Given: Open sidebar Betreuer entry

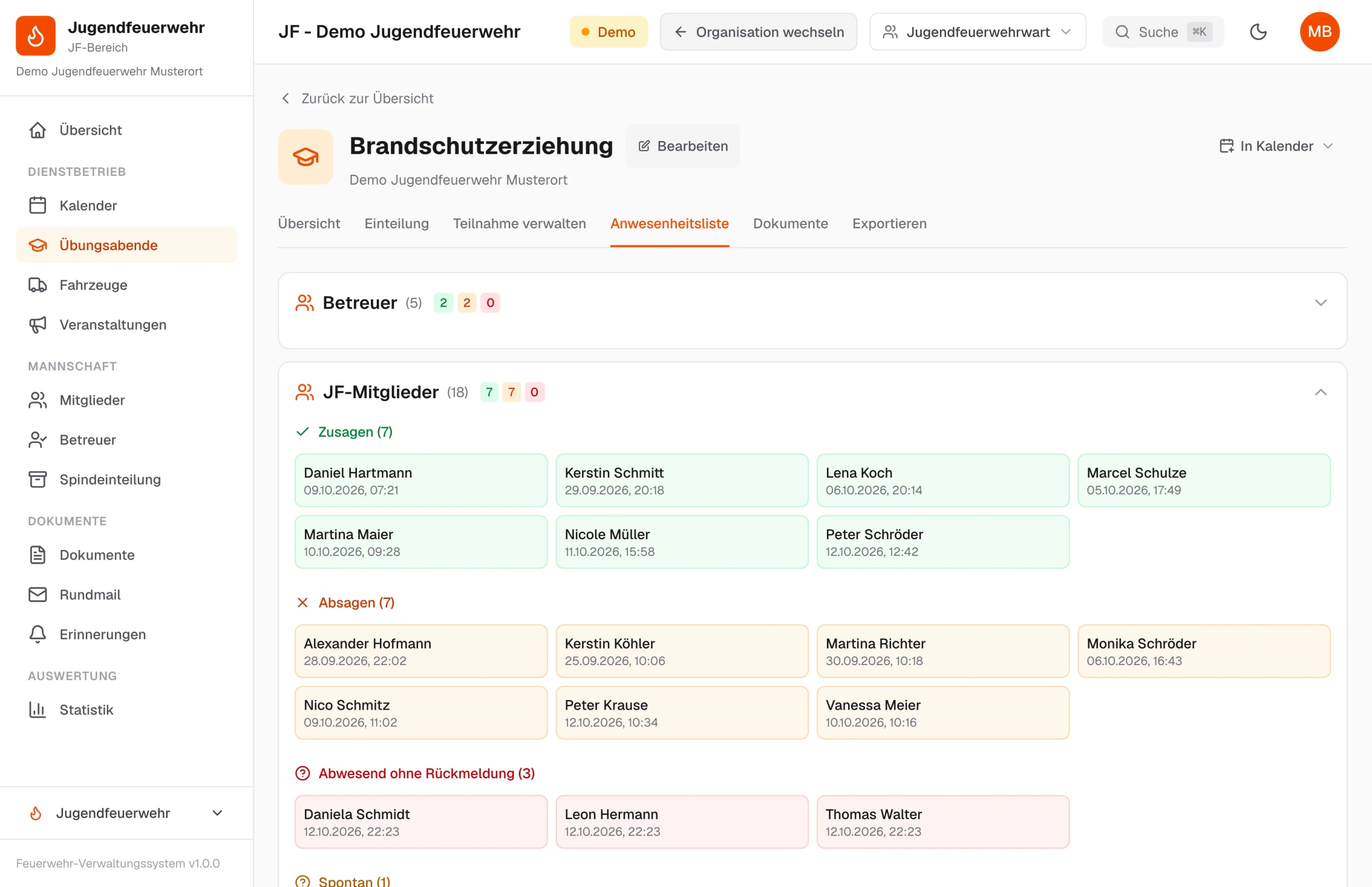Looking at the screenshot, I should pyautogui.click(x=126, y=440).
